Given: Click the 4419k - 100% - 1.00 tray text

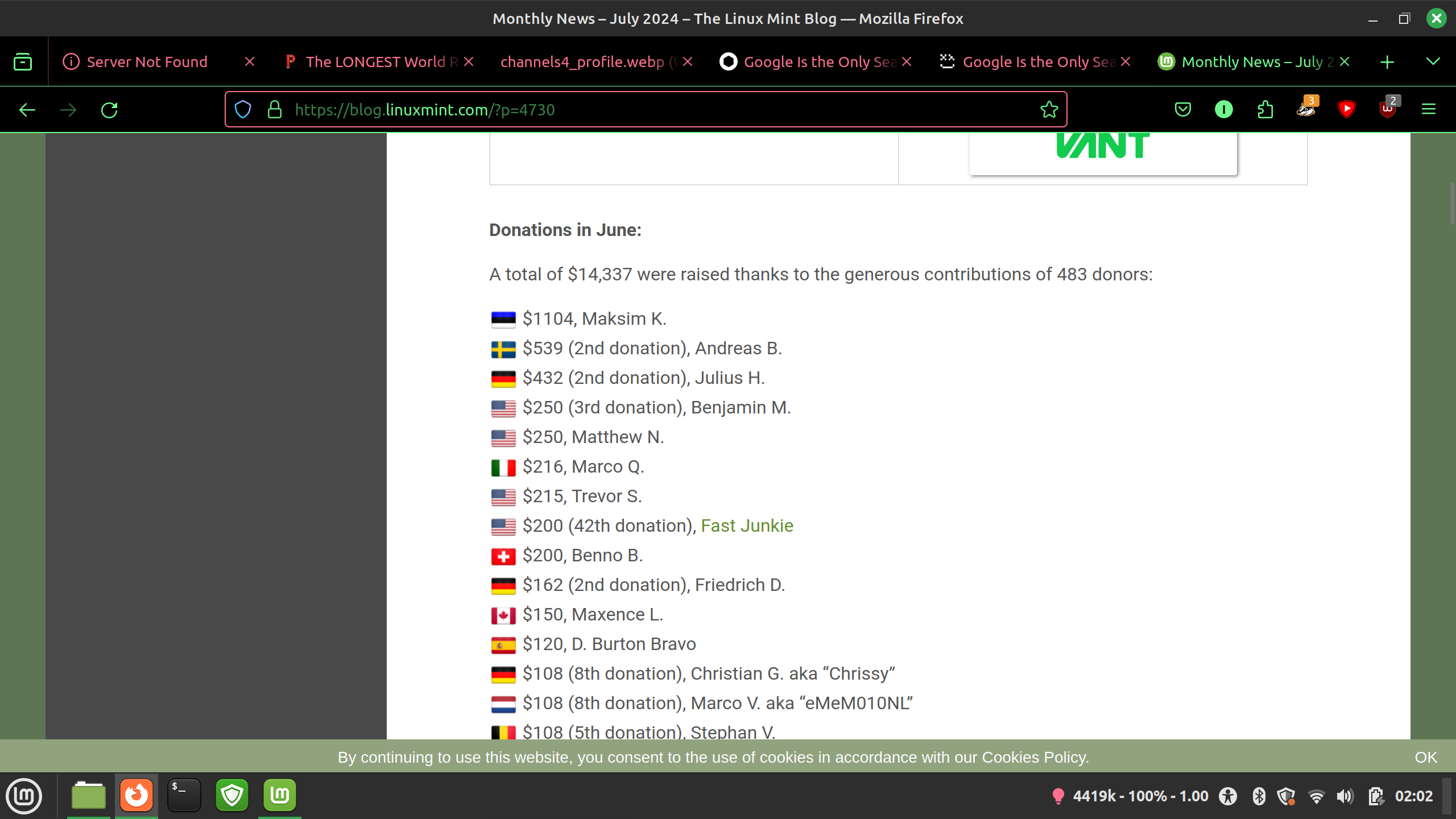Looking at the screenshot, I should click(x=1140, y=796).
